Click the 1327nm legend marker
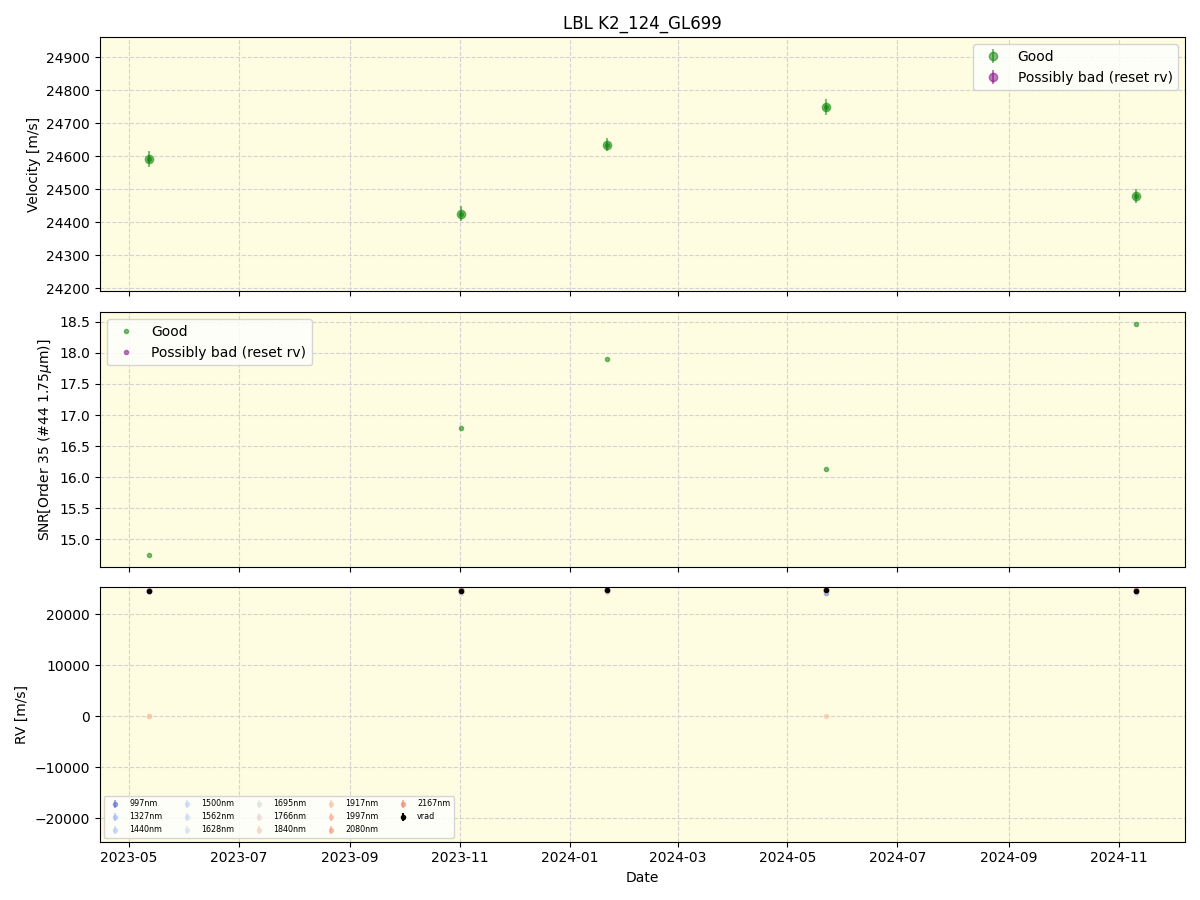This screenshot has height=900, width=1200. coord(115,817)
